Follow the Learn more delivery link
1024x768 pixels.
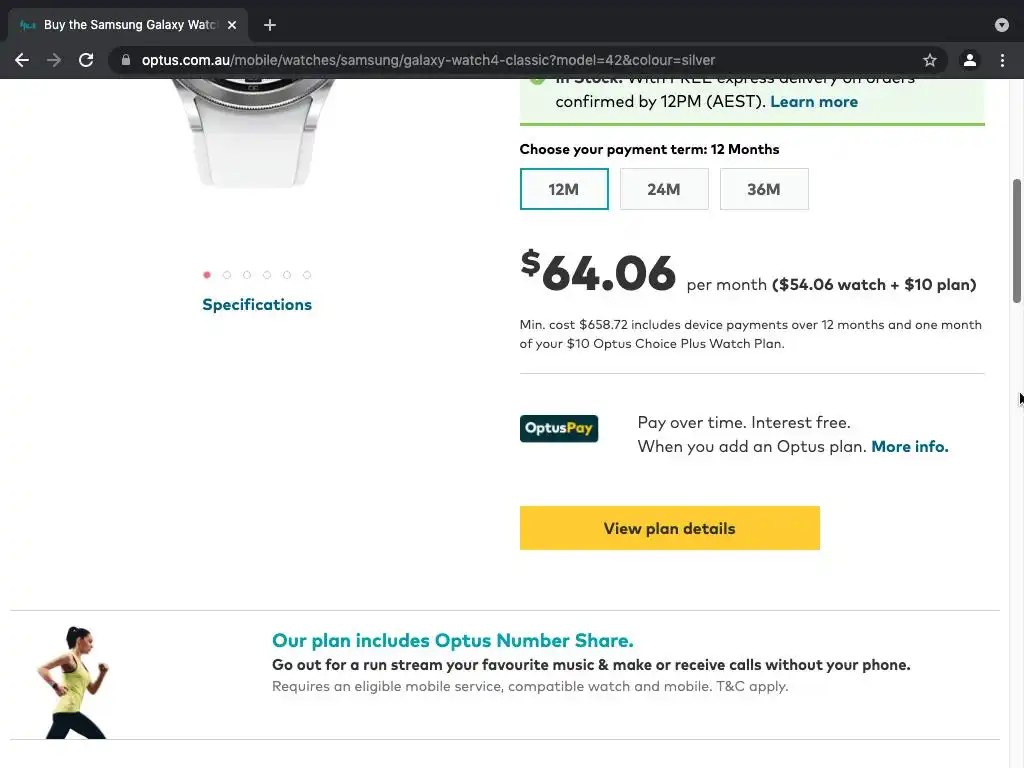(x=814, y=102)
